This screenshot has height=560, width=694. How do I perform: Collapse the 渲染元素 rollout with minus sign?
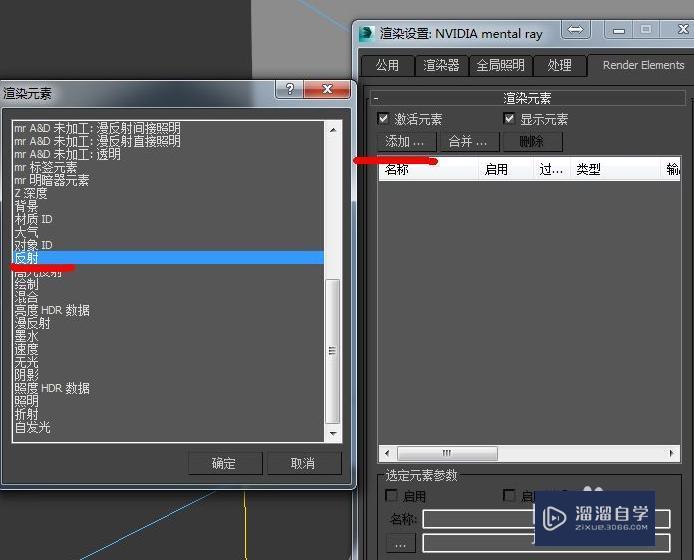click(x=376, y=98)
